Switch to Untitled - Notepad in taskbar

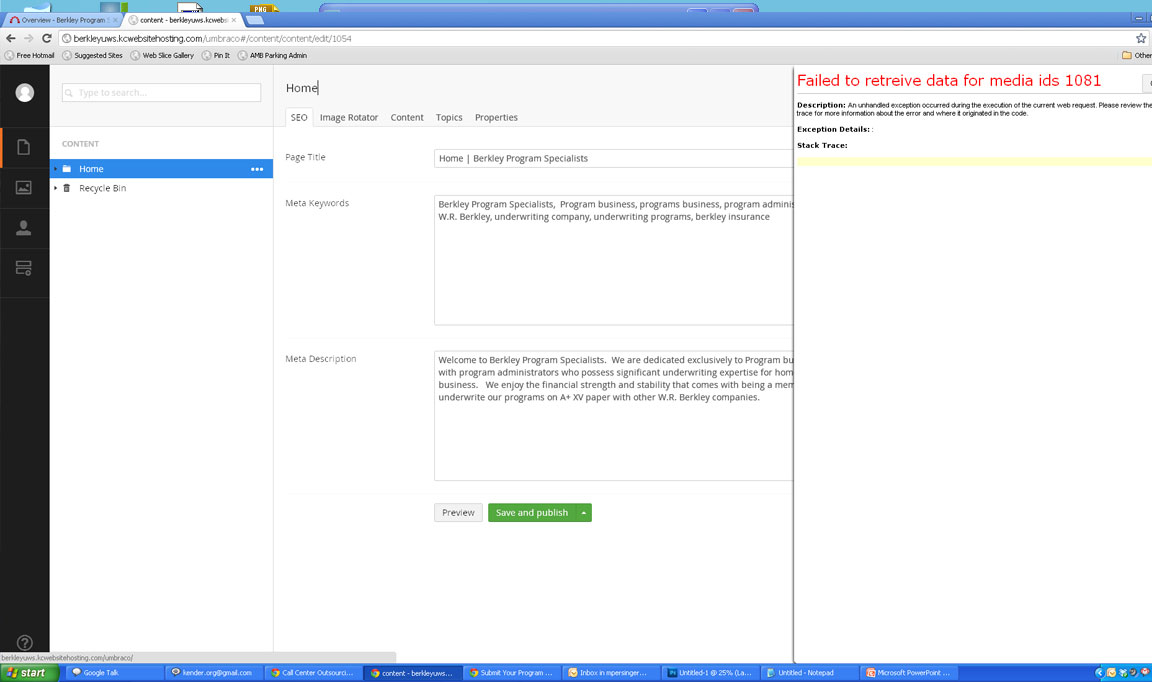tap(810, 673)
